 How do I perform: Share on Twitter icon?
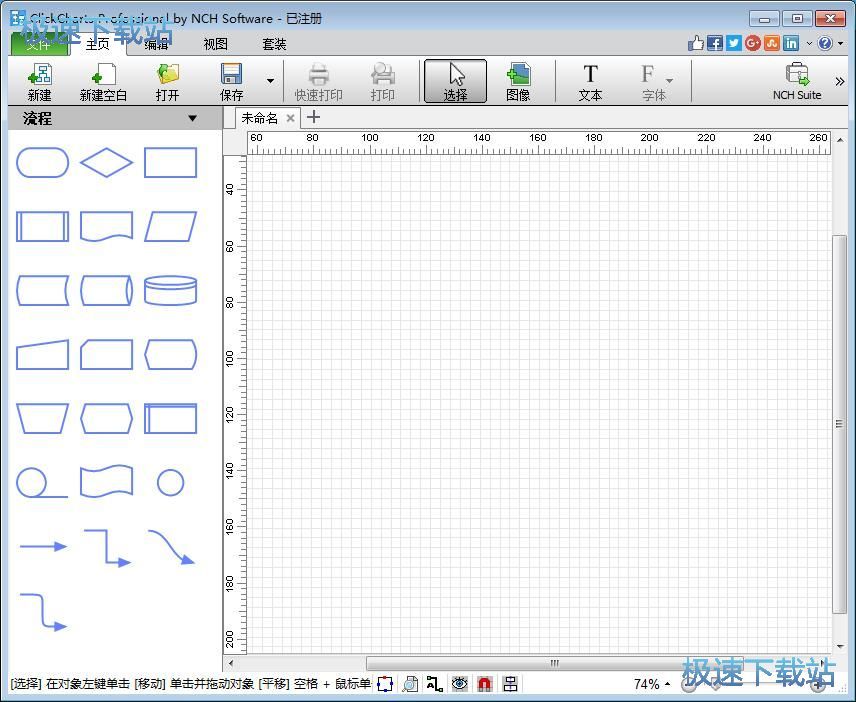tap(734, 43)
